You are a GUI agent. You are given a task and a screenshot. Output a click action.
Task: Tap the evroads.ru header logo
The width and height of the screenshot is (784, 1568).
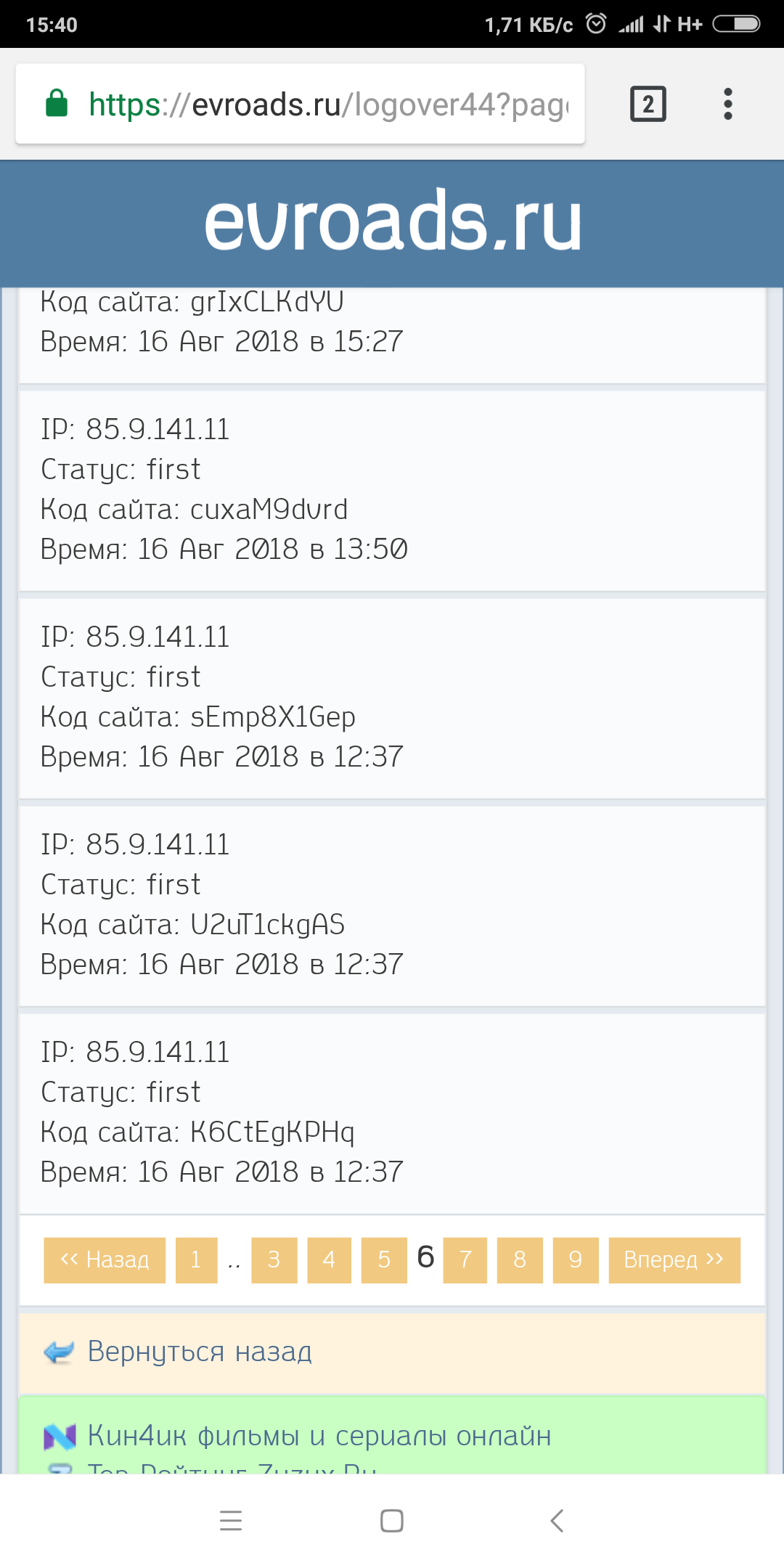click(x=392, y=222)
